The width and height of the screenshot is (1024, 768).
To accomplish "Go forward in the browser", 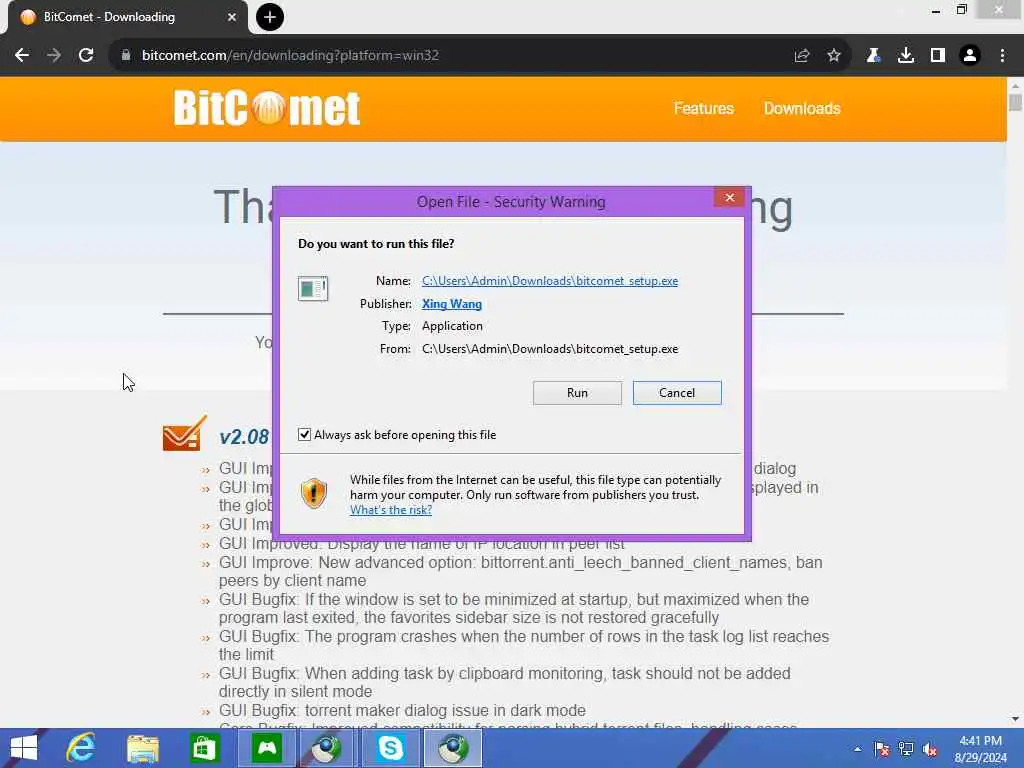I will click(54, 56).
